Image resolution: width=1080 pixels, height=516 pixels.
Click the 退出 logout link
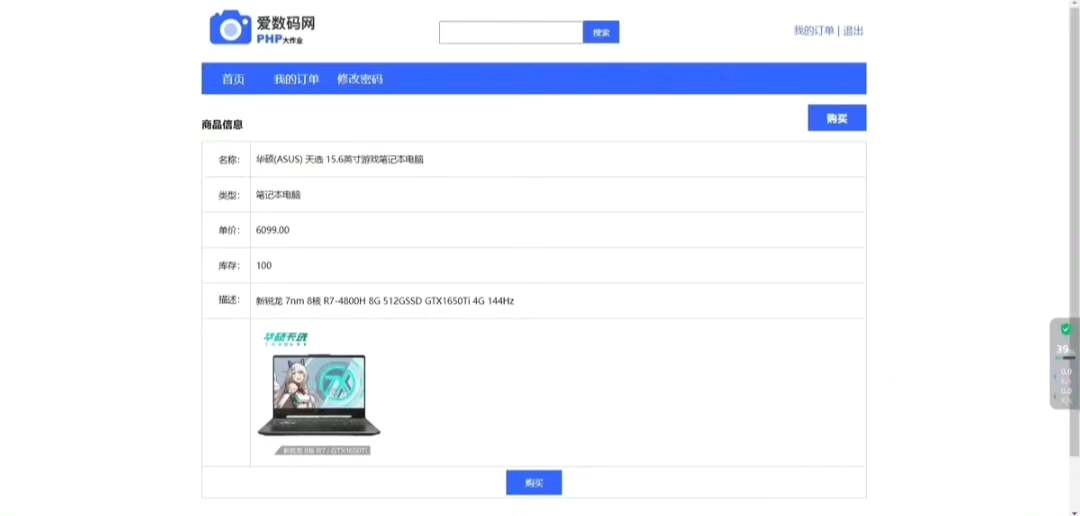853,30
